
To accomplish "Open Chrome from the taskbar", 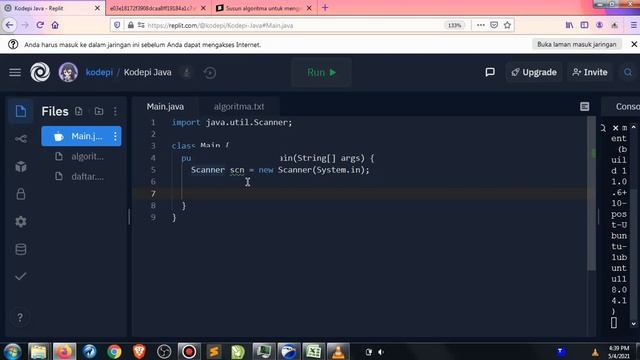I will (114, 351).
